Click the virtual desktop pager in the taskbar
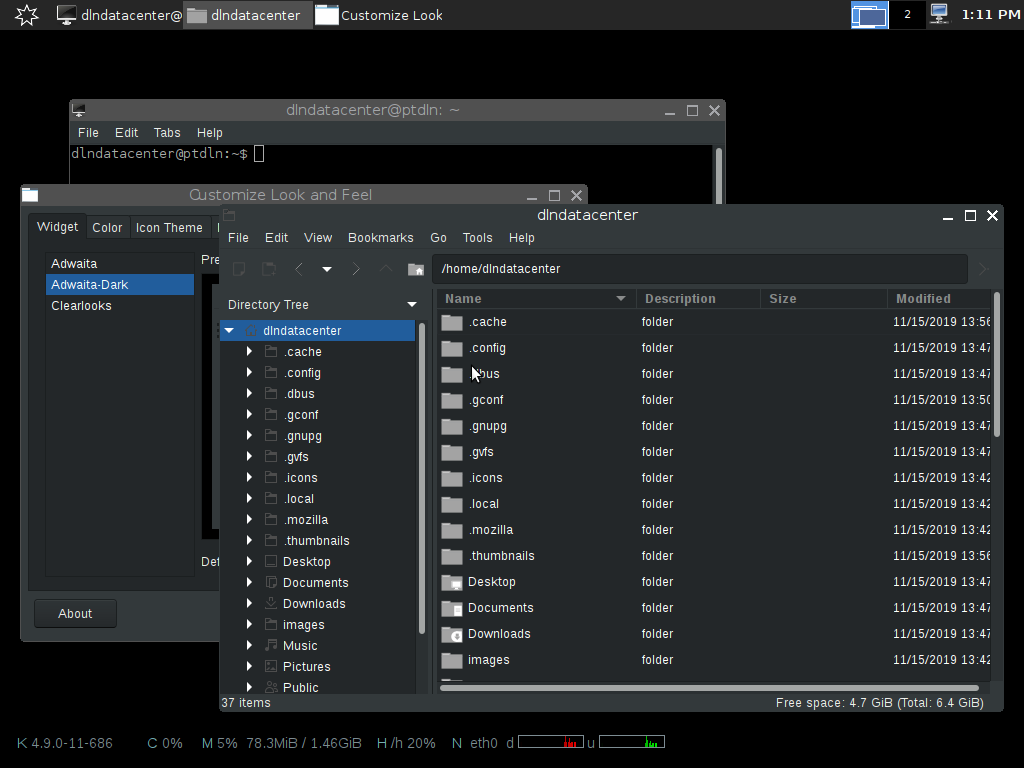 click(869, 15)
